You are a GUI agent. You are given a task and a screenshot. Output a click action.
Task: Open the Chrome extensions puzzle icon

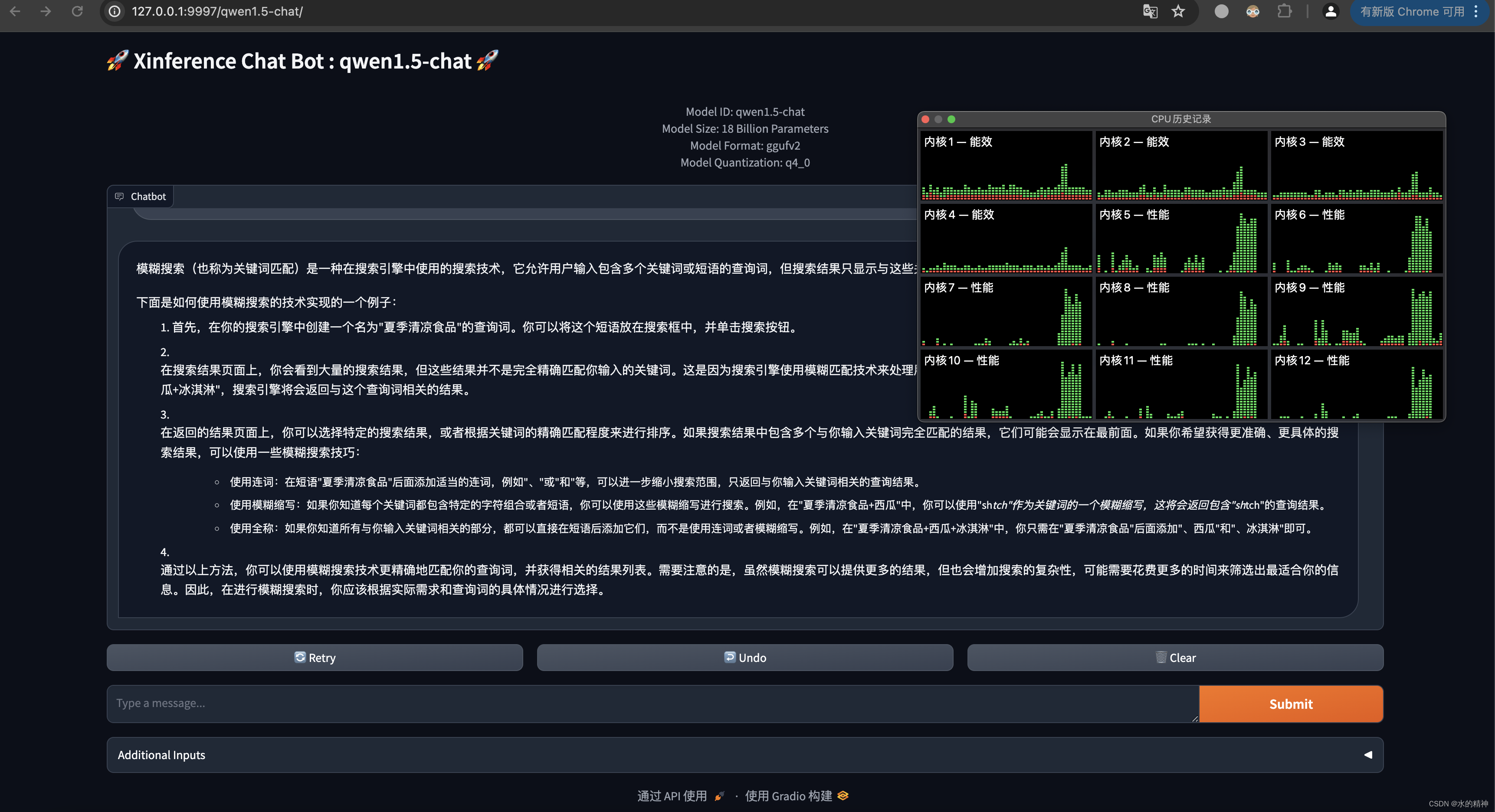(1284, 12)
